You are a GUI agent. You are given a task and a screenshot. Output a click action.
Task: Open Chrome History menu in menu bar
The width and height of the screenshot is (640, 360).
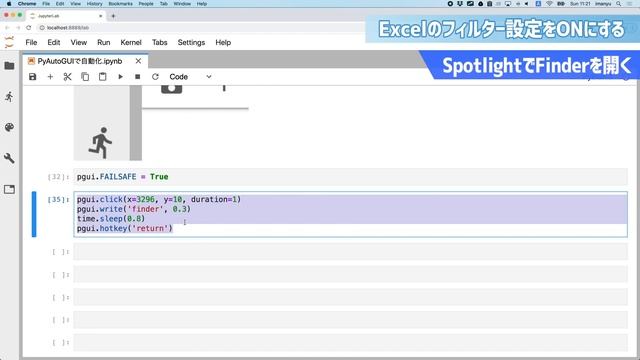[94, 4]
